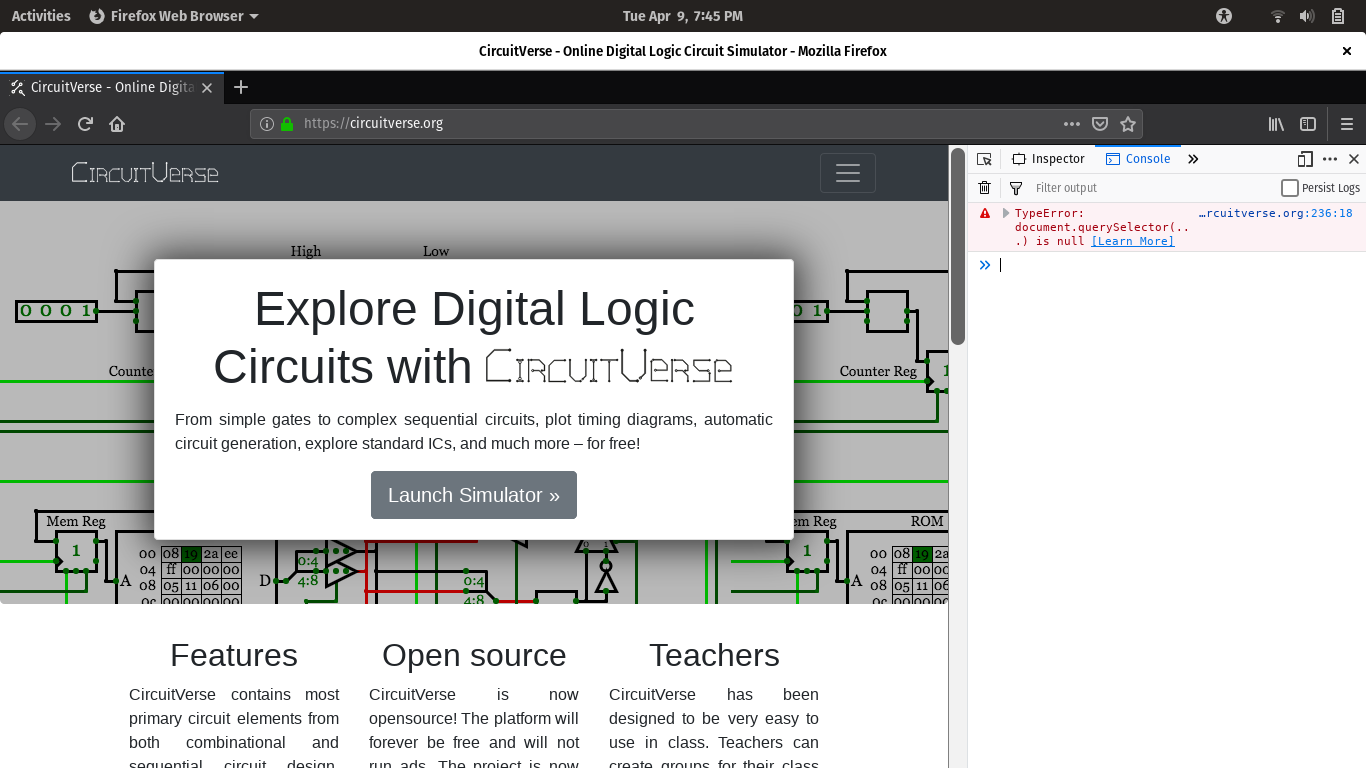1366x768 pixels.
Task: Type in the console input line
Action: click(1100, 264)
